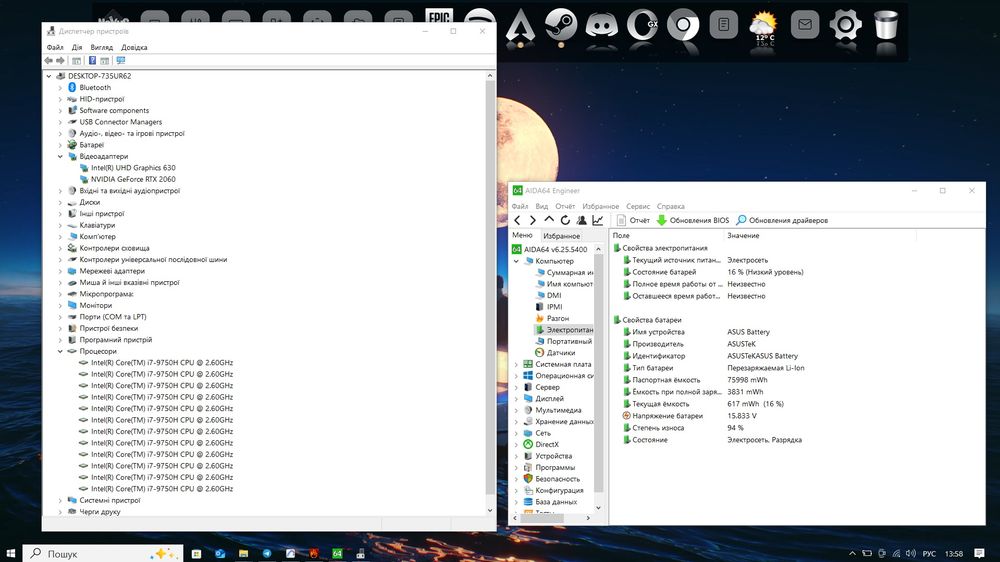Open Steam from the top dock

[x=560, y=24]
